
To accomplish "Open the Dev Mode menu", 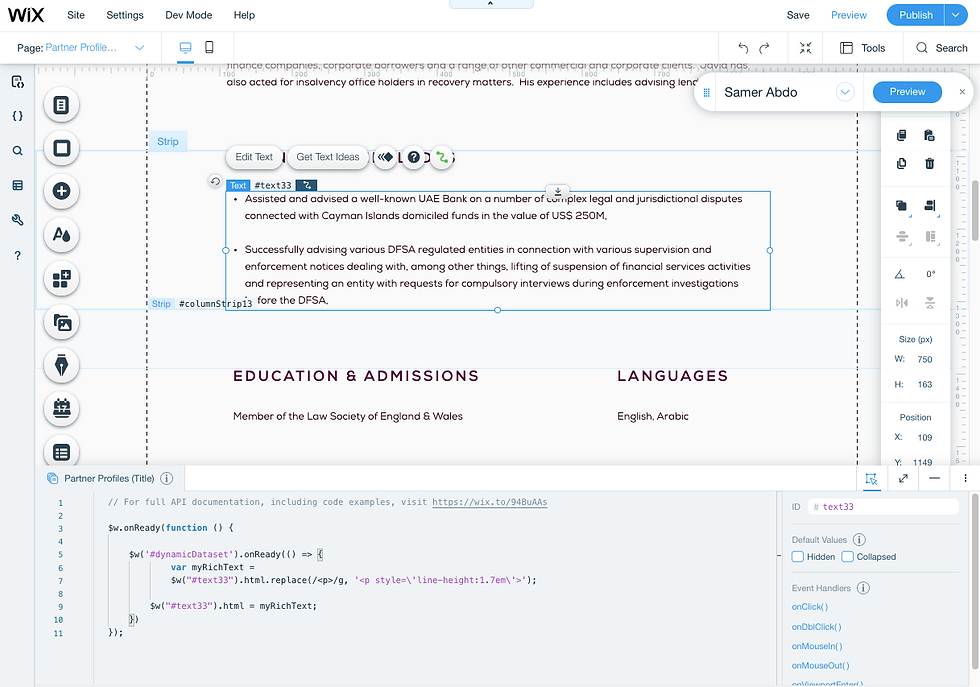I will point(188,15).
